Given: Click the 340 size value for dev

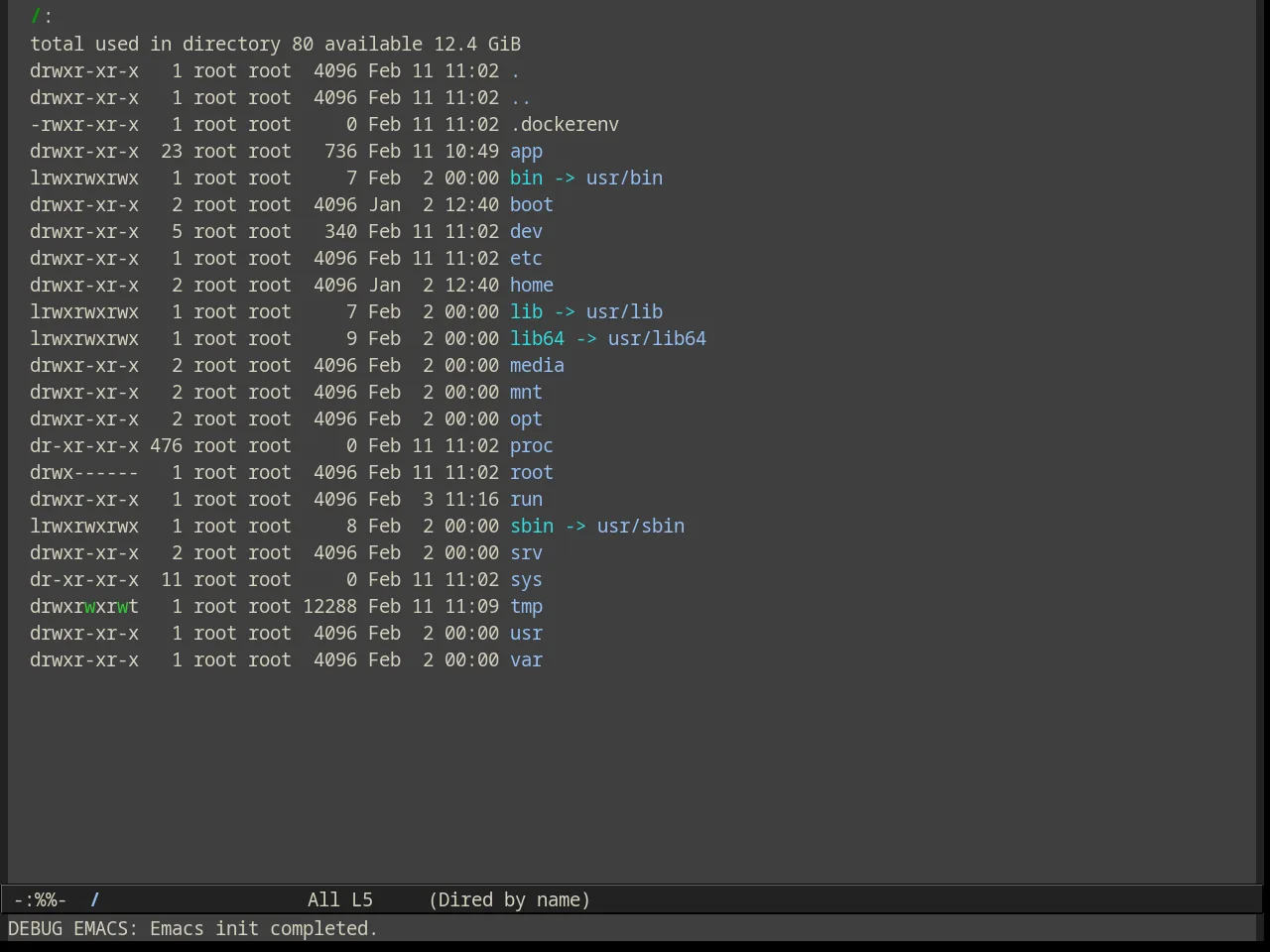Looking at the screenshot, I should [x=340, y=232].
